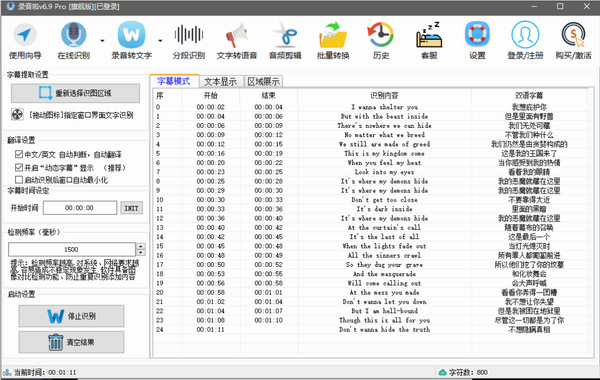Select row "When the lights fade out"
This screenshot has height=380, width=600.
tap(370, 246)
